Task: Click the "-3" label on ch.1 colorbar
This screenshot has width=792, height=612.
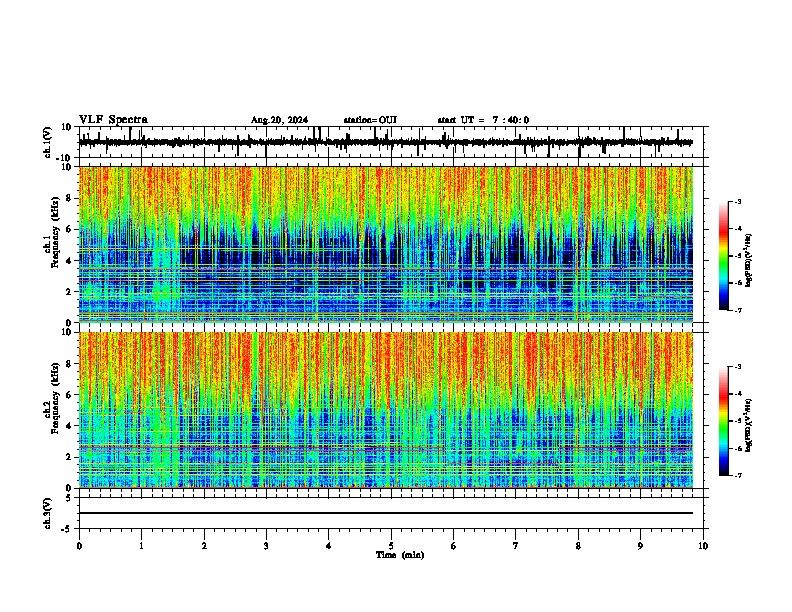Action: 738,202
